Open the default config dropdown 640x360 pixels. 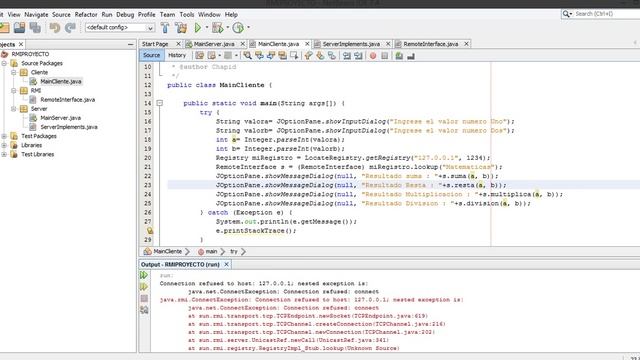click(x=150, y=28)
